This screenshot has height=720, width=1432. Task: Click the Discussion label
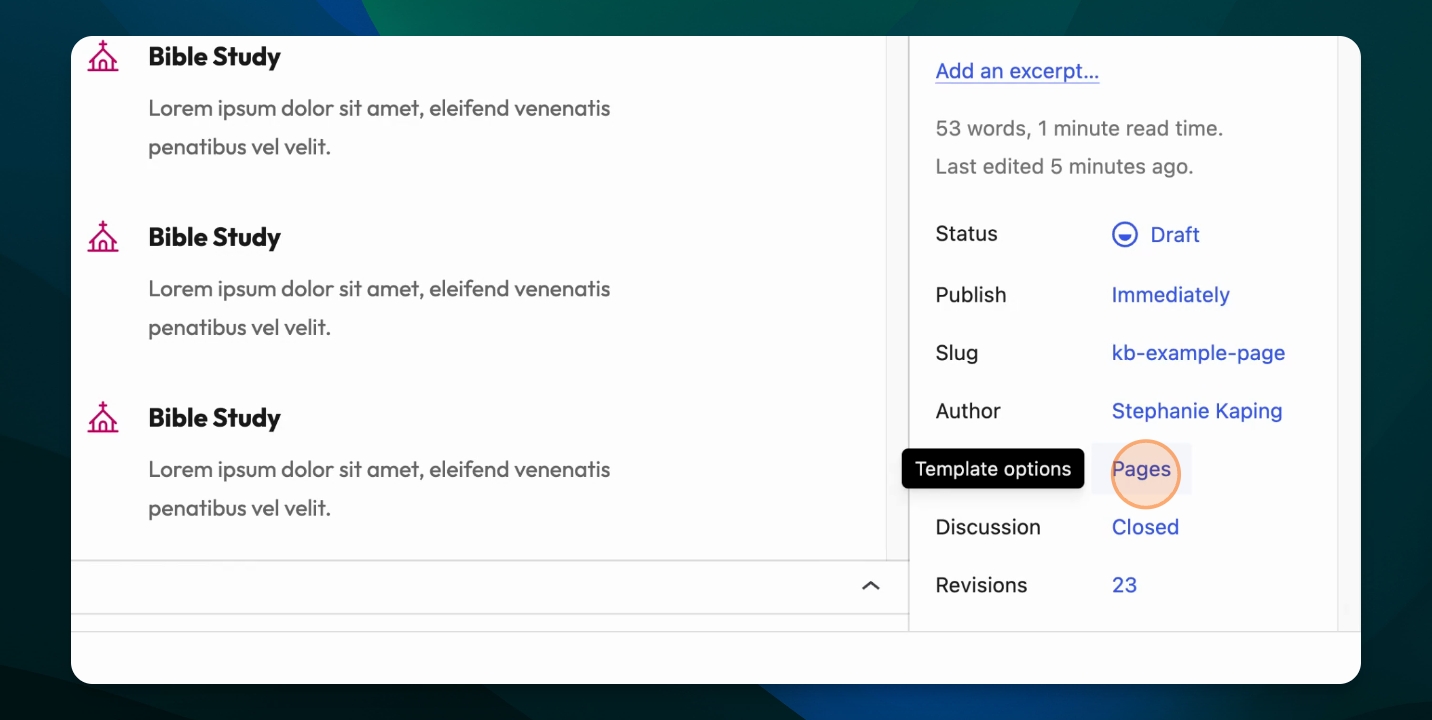(x=988, y=527)
